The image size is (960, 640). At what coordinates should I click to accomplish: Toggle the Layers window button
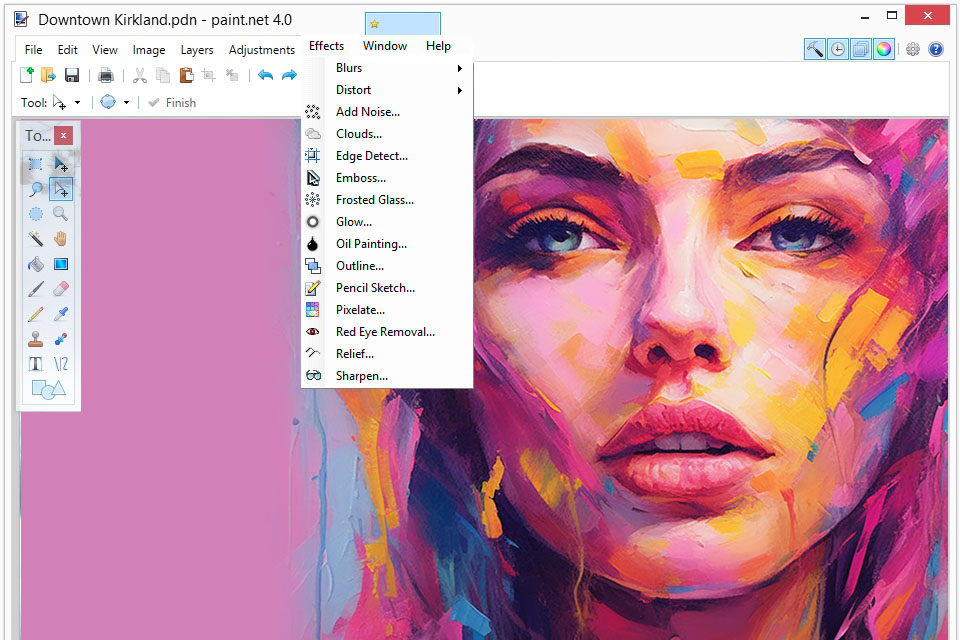pyautogui.click(x=861, y=49)
